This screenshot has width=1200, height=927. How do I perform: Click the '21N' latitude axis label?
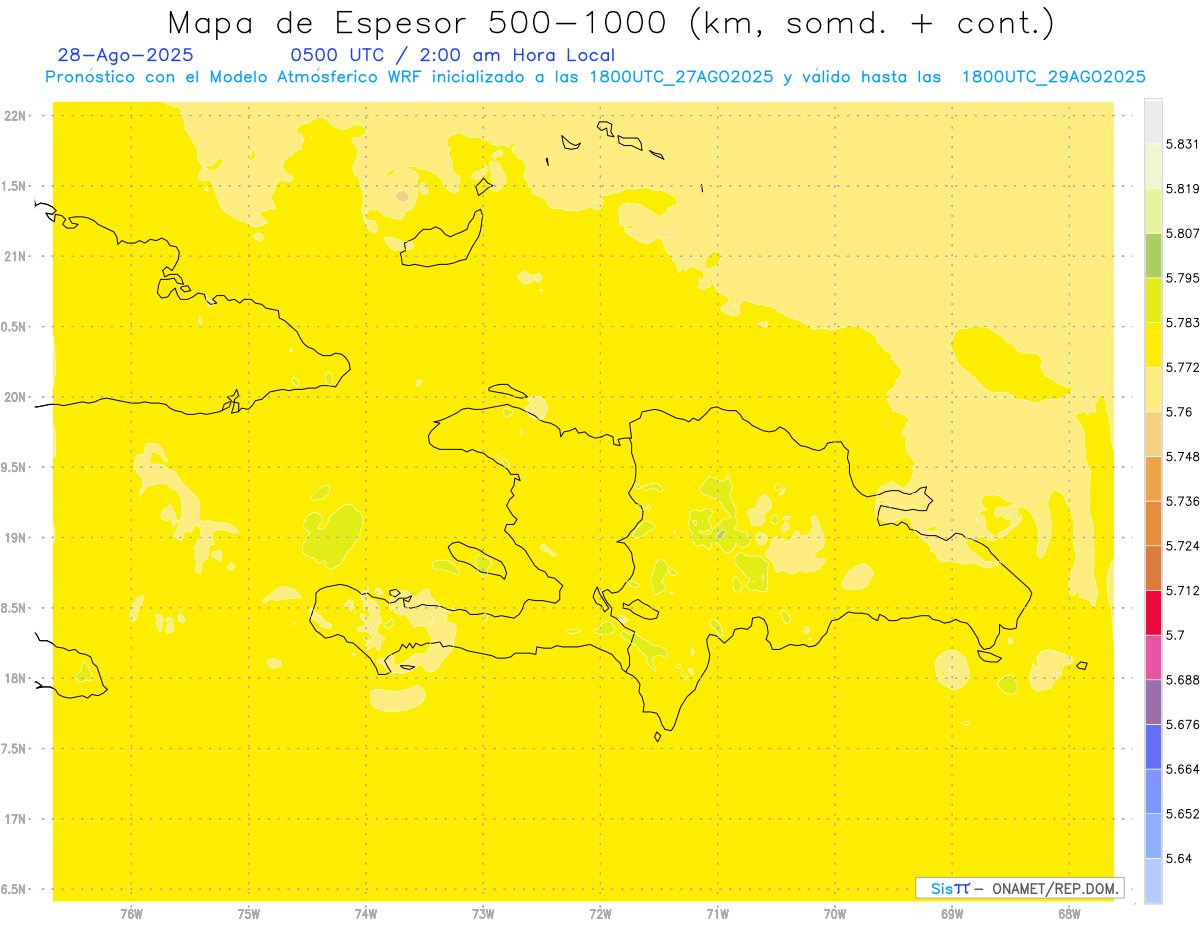click(x=17, y=257)
